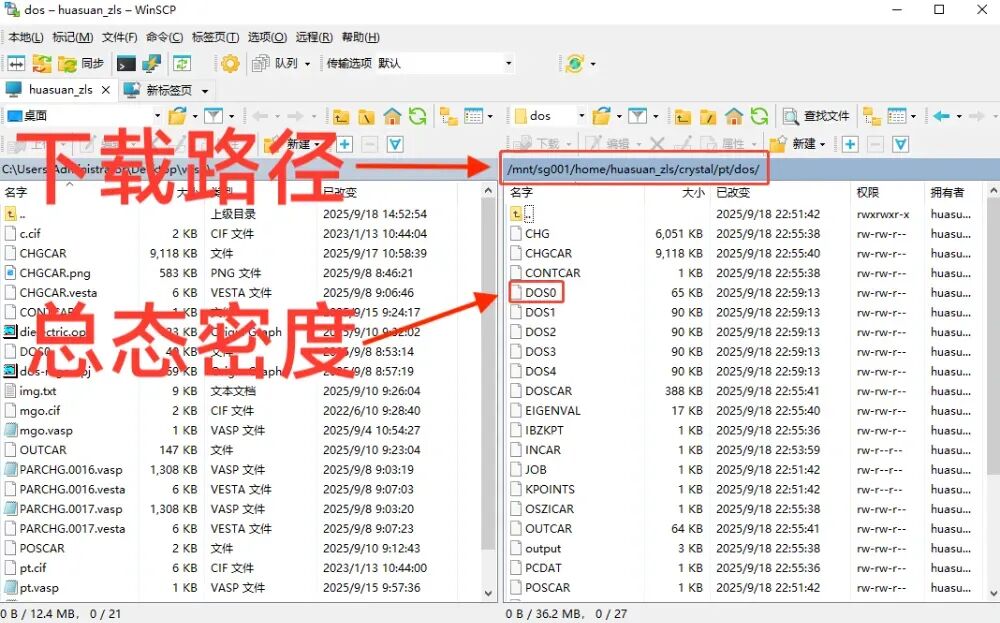
Task: Click the remote 新建 button
Action: pyautogui.click(x=802, y=144)
